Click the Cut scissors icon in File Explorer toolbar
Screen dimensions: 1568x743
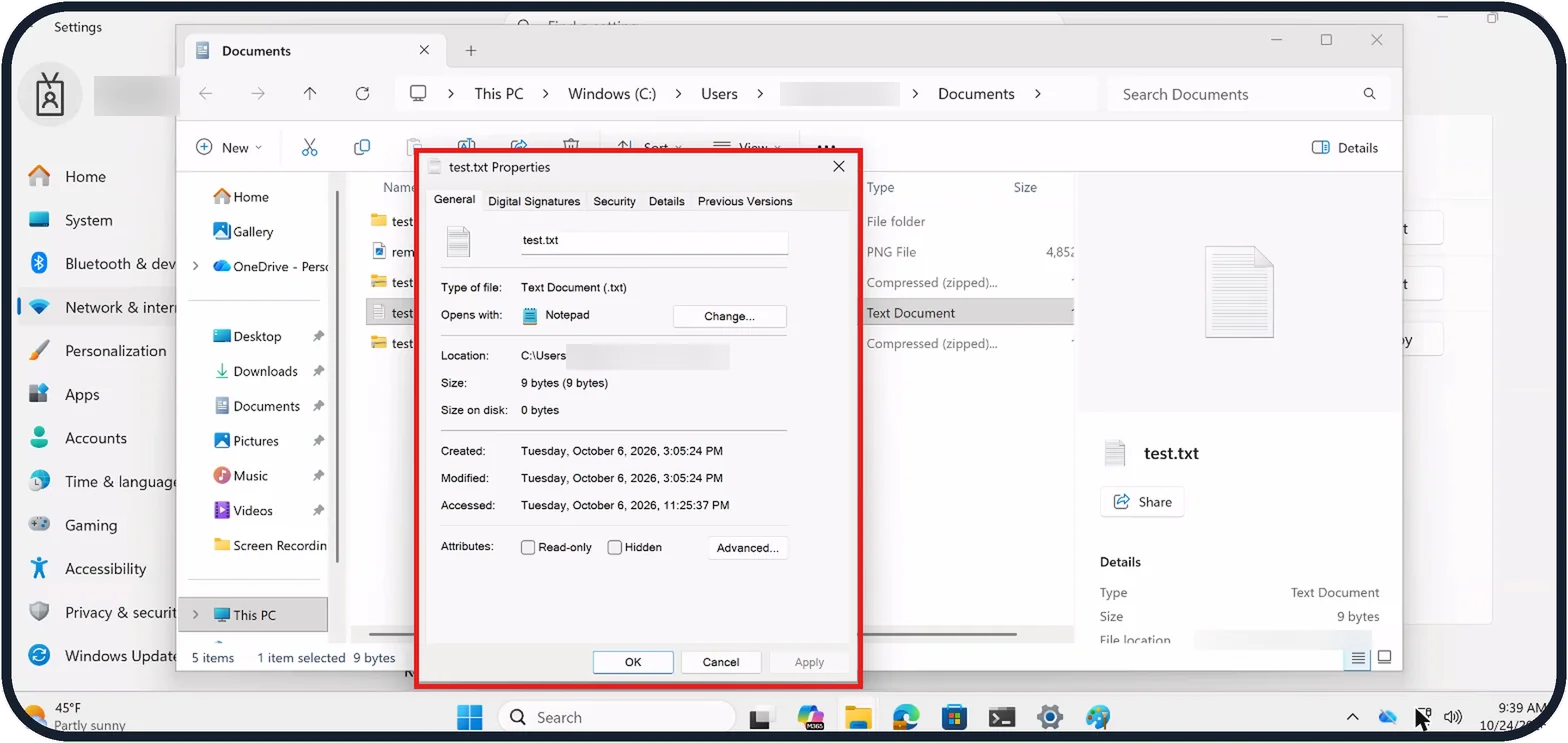[x=309, y=147]
